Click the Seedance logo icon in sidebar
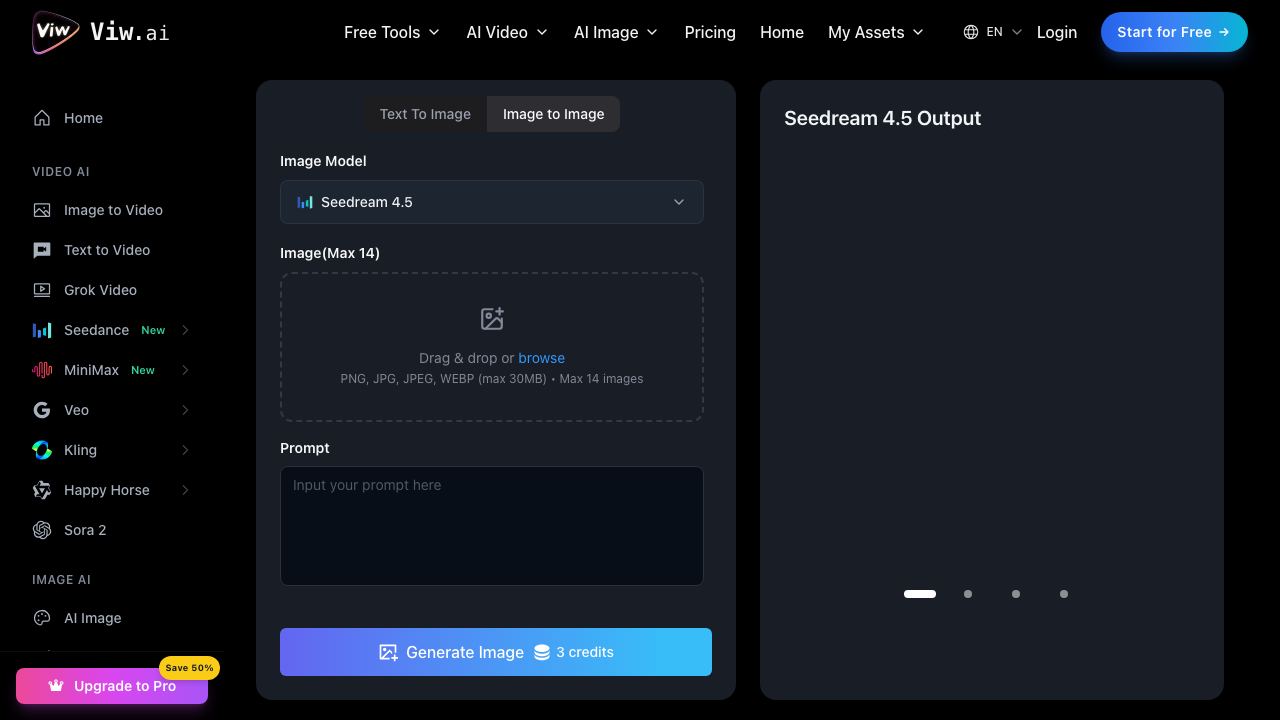Image resolution: width=1280 pixels, height=720 pixels. 42,330
